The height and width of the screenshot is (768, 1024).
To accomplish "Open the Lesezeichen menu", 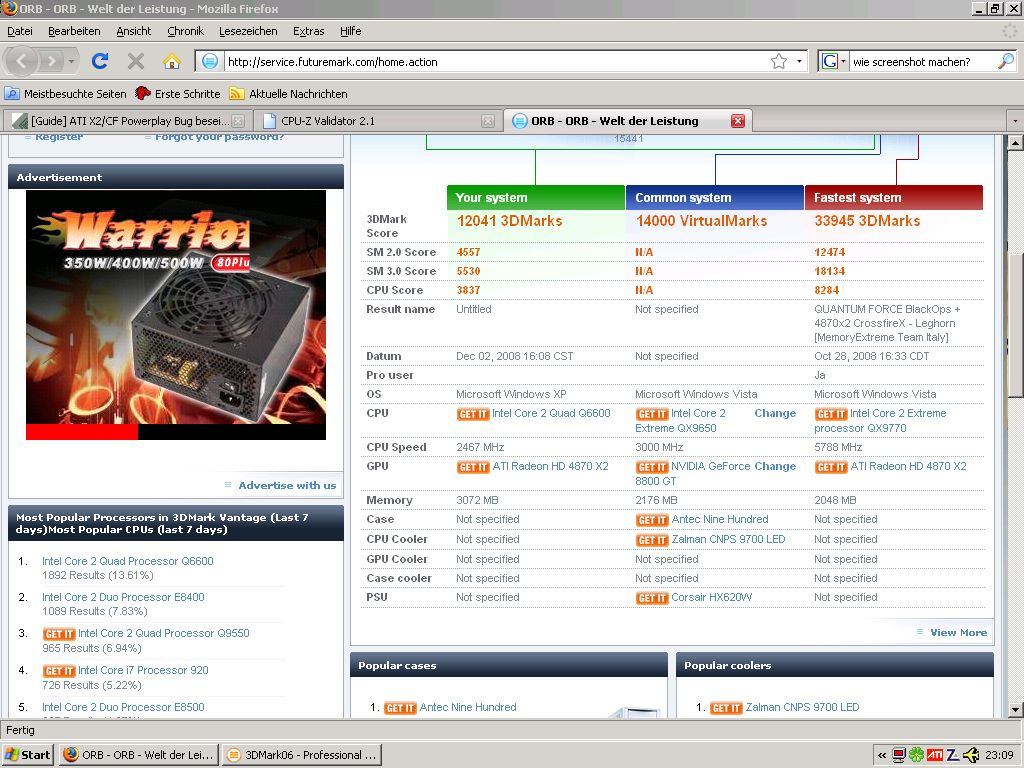I will pyautogui.click(x=248, y=31).
